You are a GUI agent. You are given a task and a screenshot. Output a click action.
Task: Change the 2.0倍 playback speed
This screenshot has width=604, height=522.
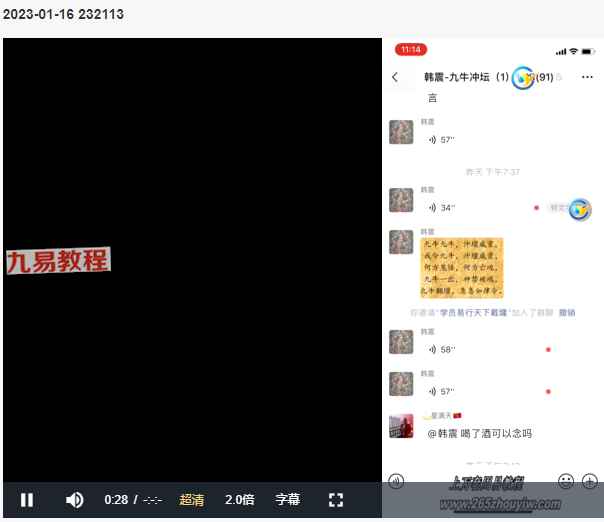pyautogui.click(x=240, y=500)
